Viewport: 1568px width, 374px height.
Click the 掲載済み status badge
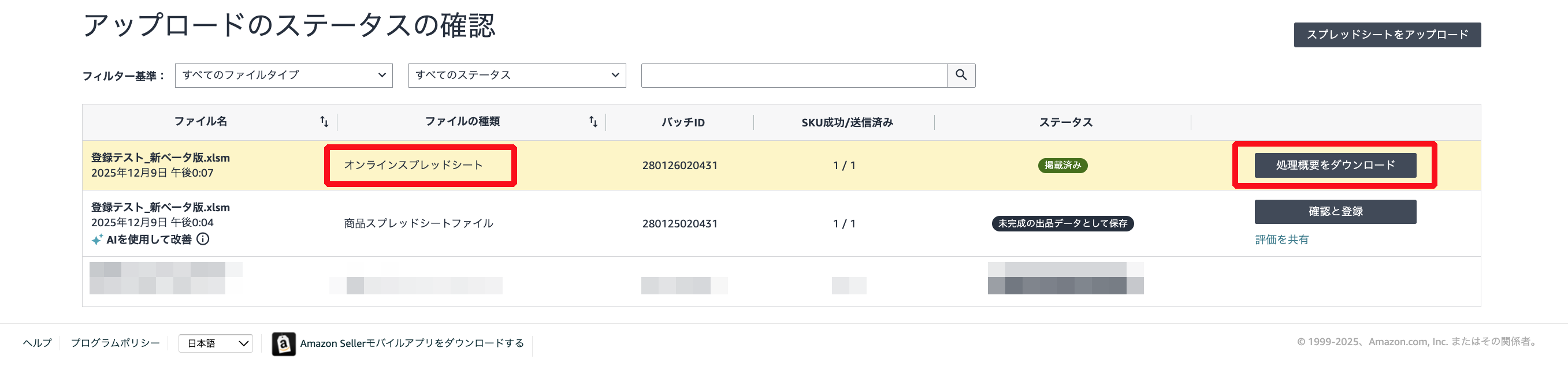pyautogui.click(x=1062, y=166)
